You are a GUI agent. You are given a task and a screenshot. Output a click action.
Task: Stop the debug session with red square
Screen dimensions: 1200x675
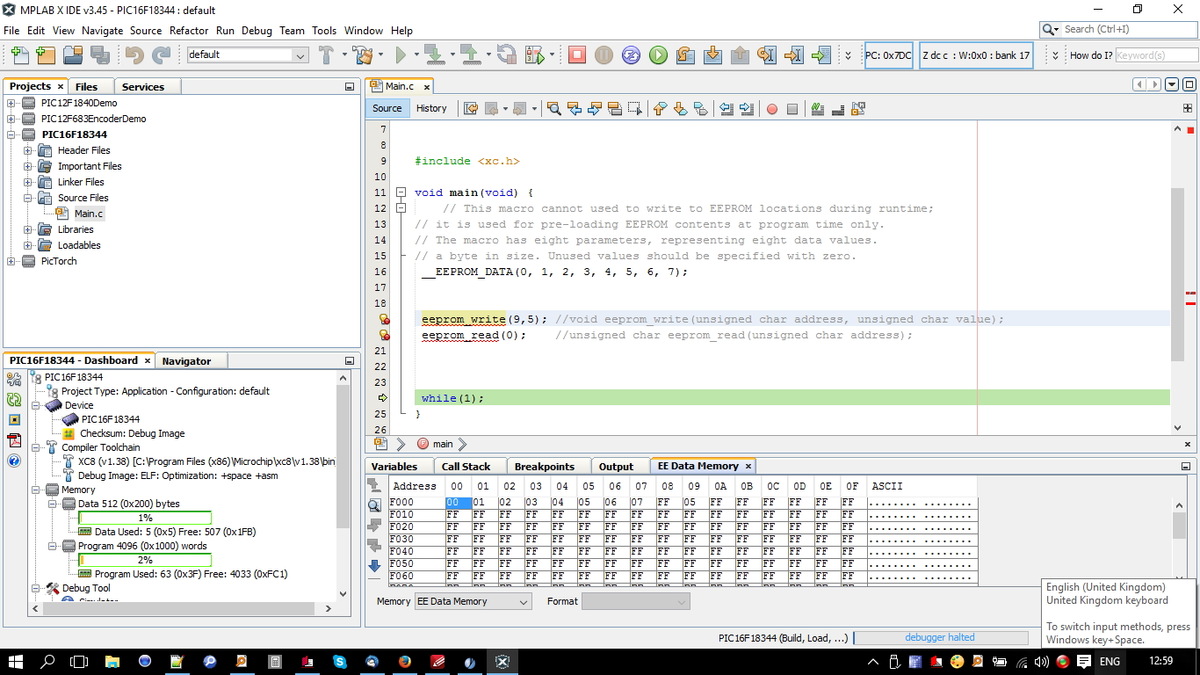[x=577, y=55]
